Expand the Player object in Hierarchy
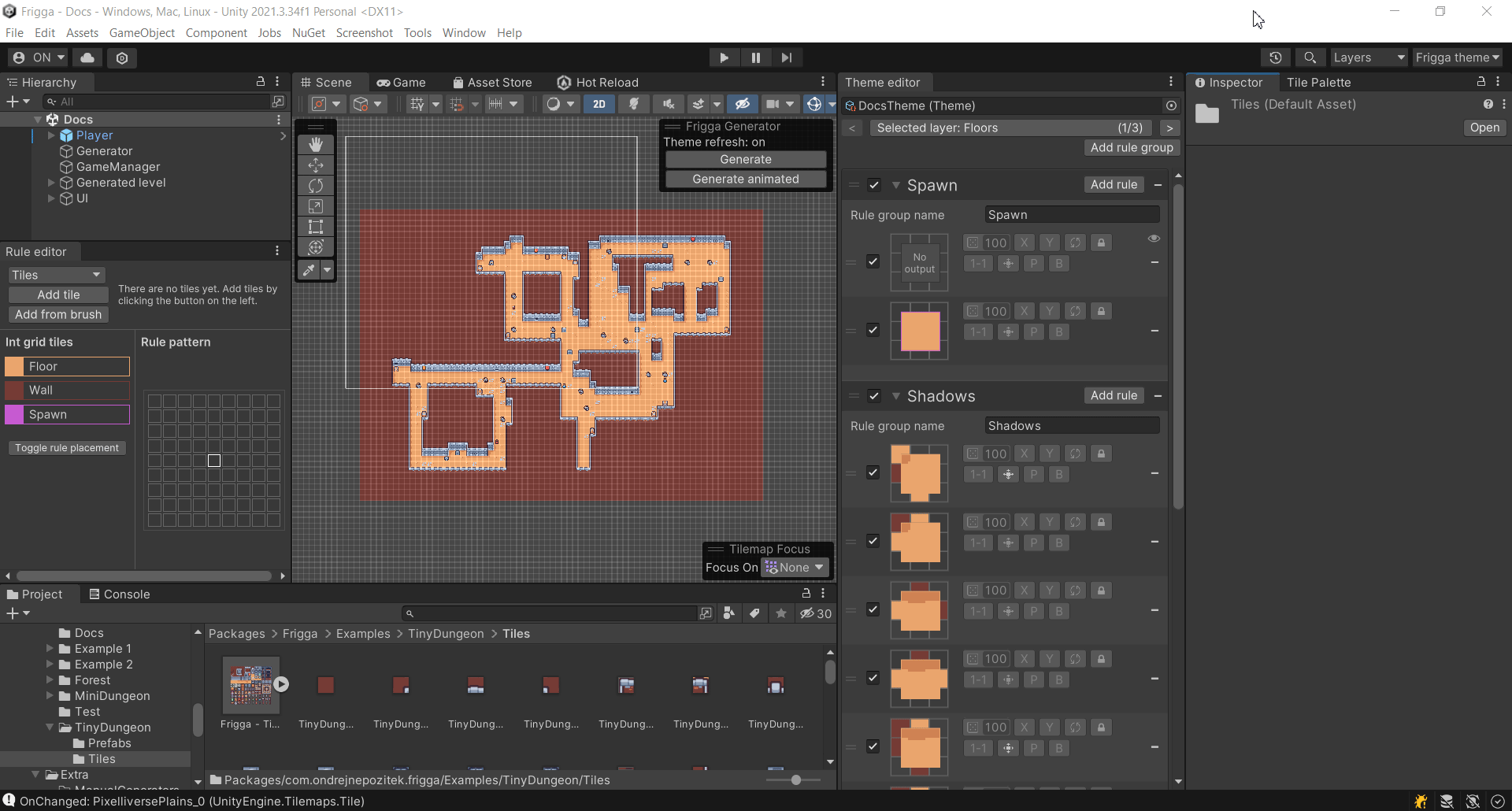The height and width of the screenshot is (811, 1512). coord(51,135)
